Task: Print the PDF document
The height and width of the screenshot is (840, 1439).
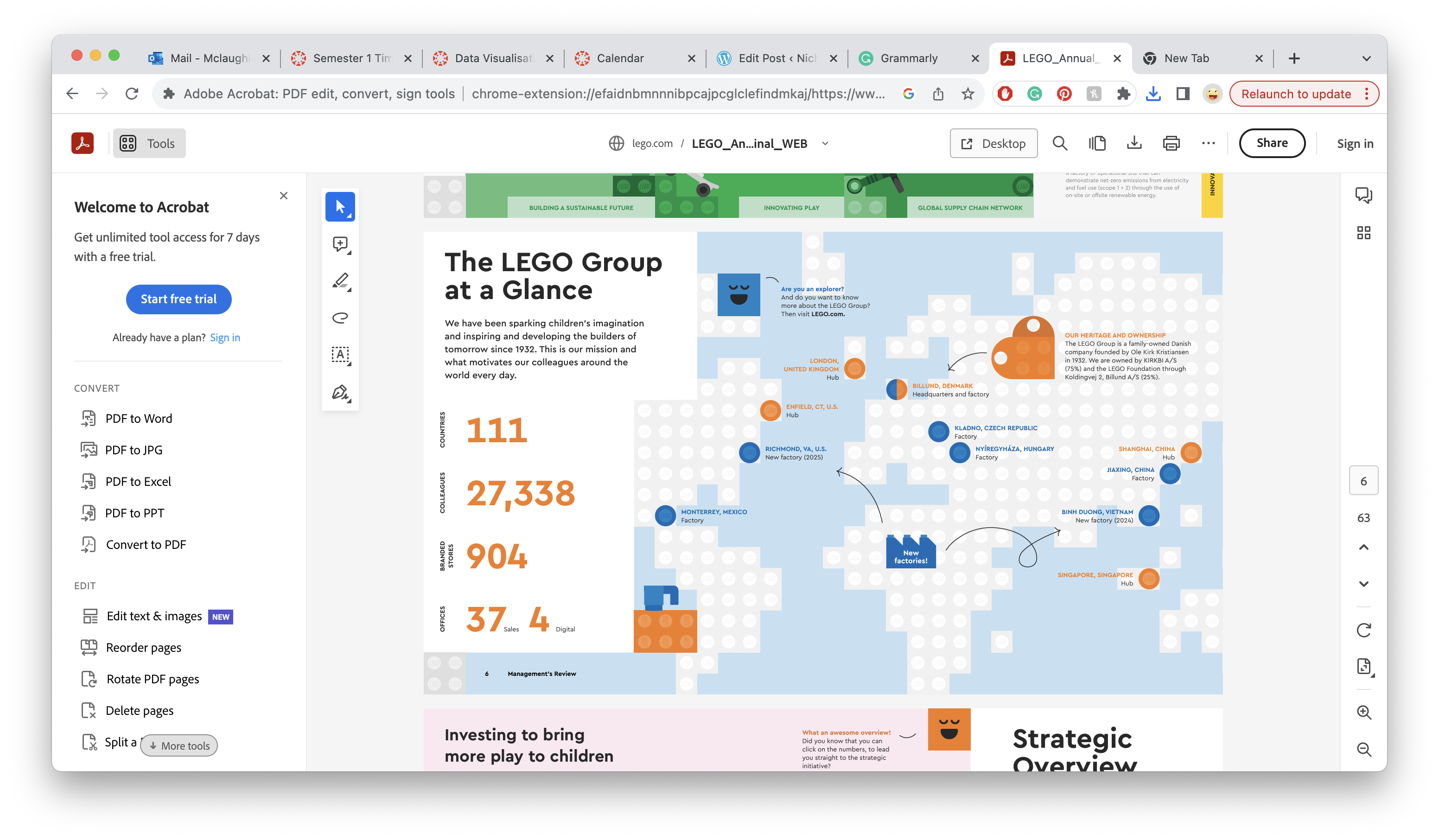Action: (1171, 143)
